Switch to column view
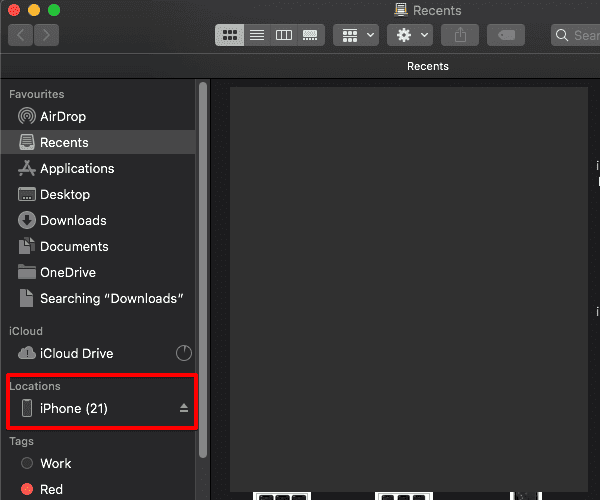The width and height of the screenshot is (600, 500). 284,35
